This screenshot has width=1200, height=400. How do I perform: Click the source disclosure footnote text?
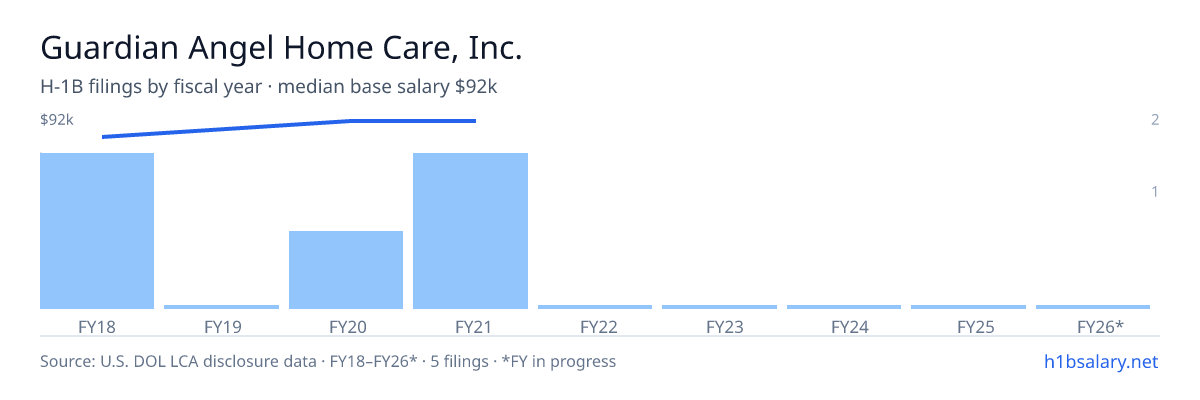pos(328,361)
